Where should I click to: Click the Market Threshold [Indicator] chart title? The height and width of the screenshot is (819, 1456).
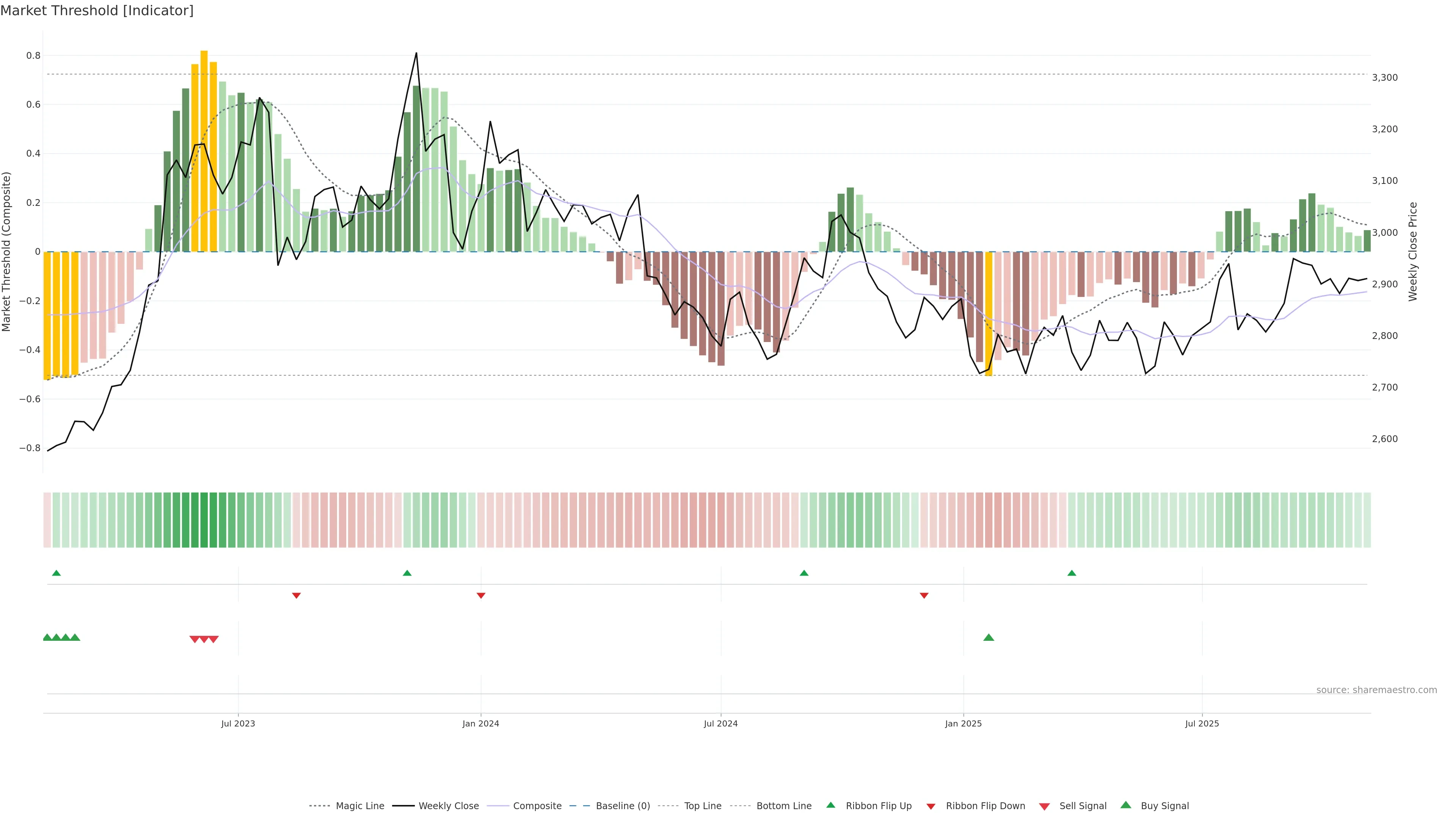tap(97, 11)
